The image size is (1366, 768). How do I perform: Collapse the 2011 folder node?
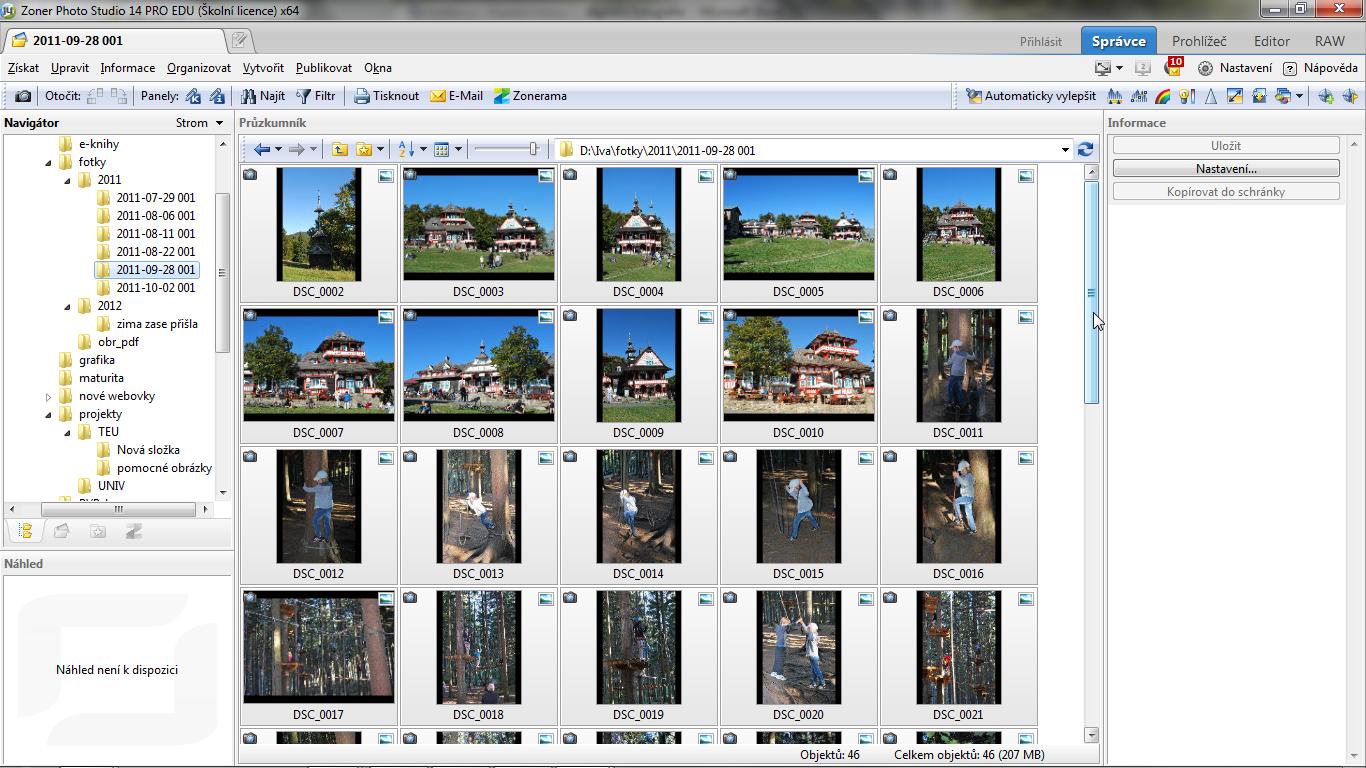coord(67,180)
